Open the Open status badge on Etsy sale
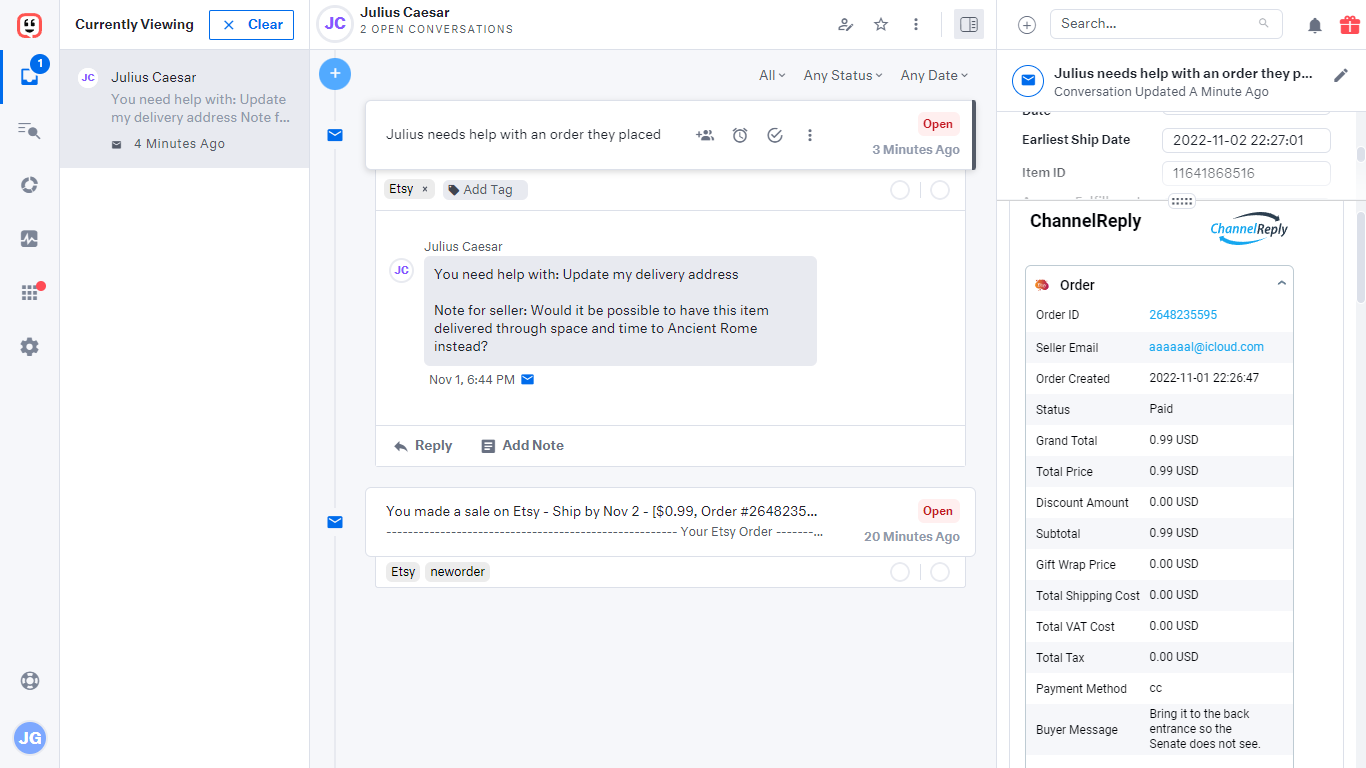The height and width of the screenshot is (768, 1366). click(x=938, y=511)
